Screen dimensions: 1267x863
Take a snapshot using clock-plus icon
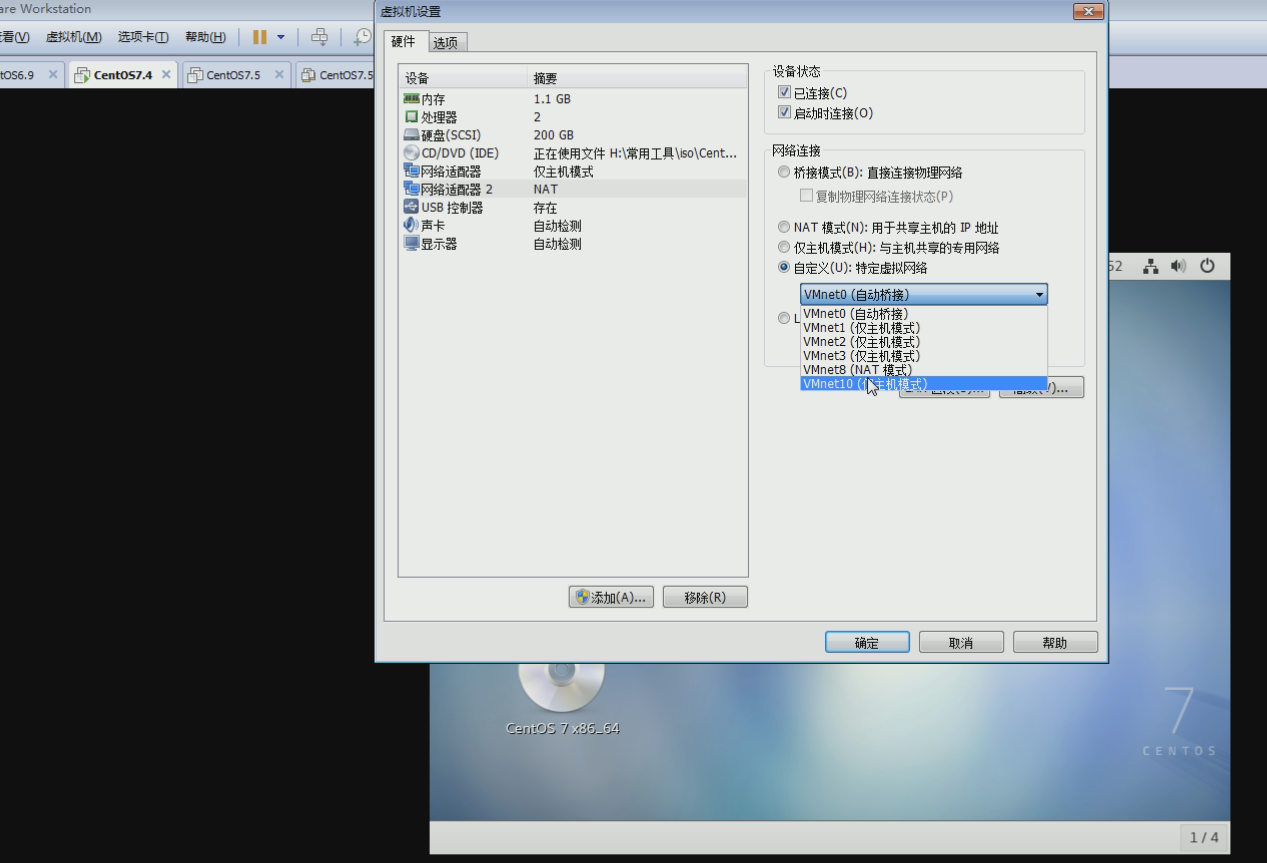tap(362, 37)
